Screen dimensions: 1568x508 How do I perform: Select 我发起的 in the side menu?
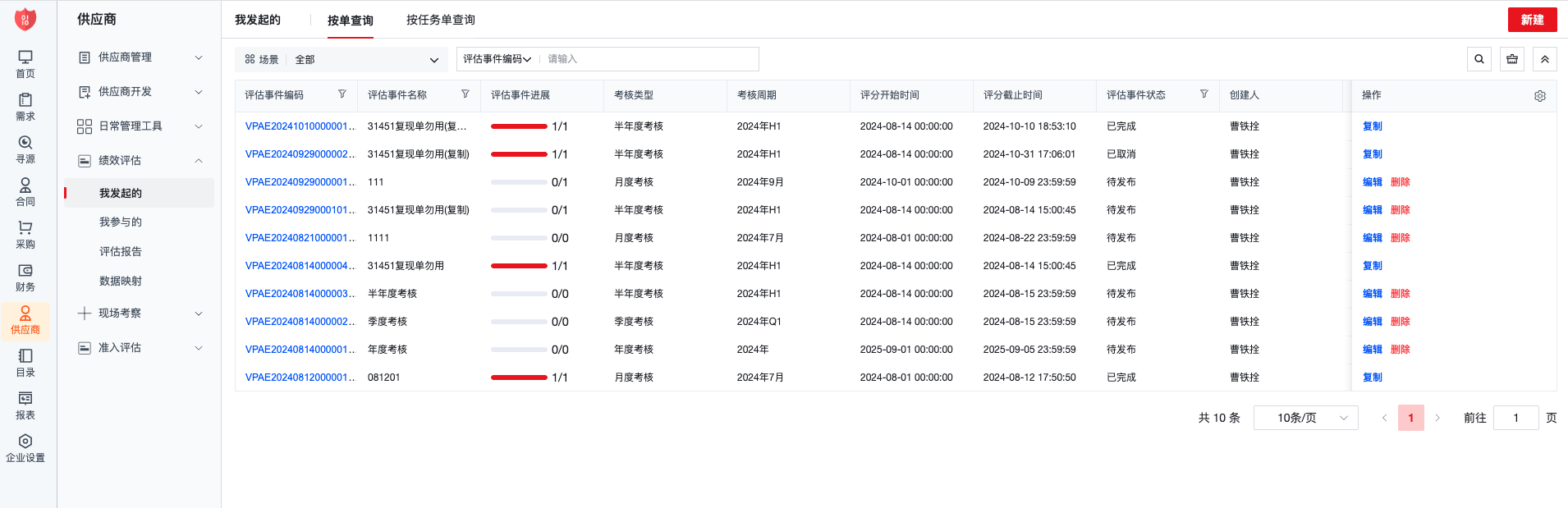(x=140, y=193)
